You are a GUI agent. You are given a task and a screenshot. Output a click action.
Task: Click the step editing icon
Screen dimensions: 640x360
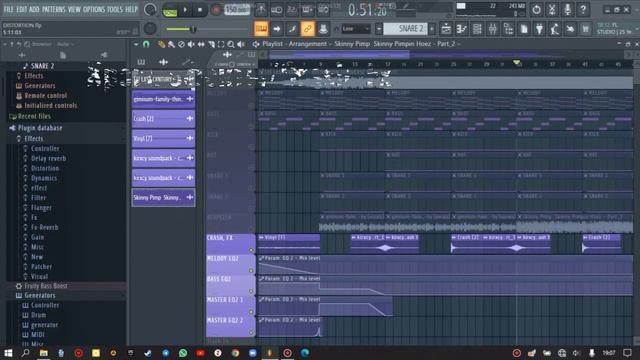[292, 29]
